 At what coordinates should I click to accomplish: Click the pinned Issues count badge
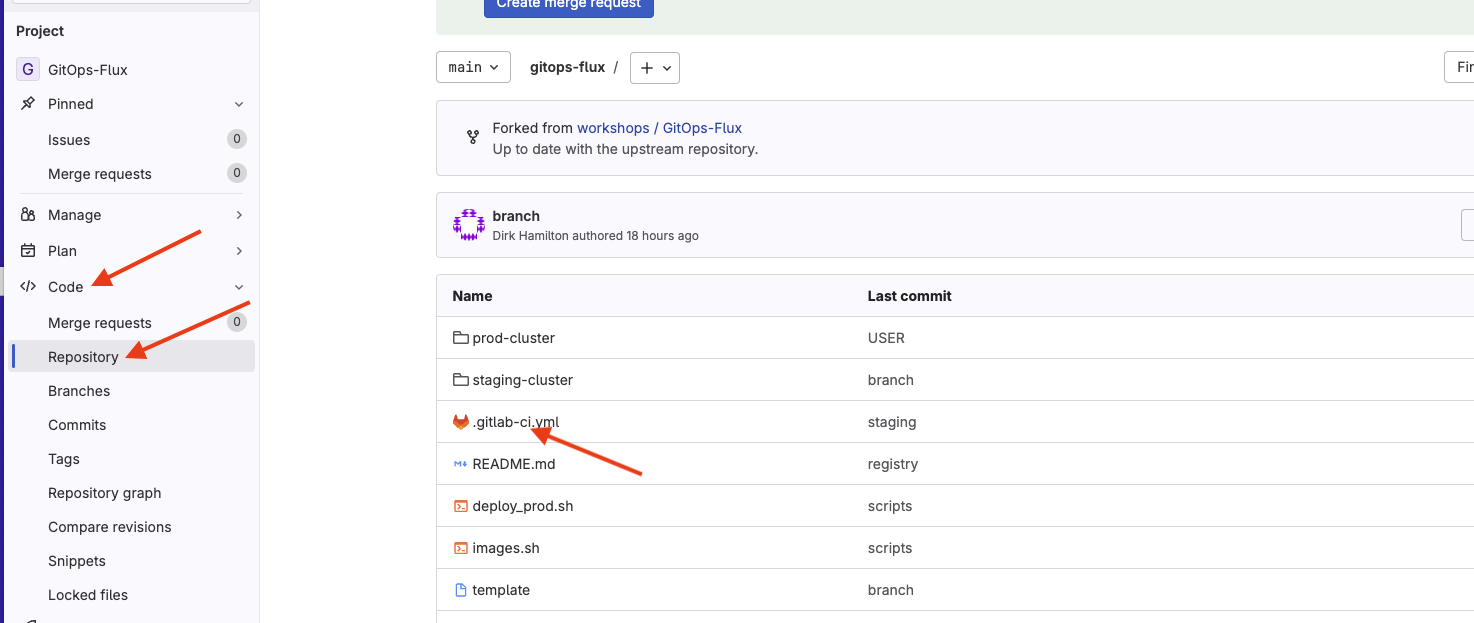(236, 139)
